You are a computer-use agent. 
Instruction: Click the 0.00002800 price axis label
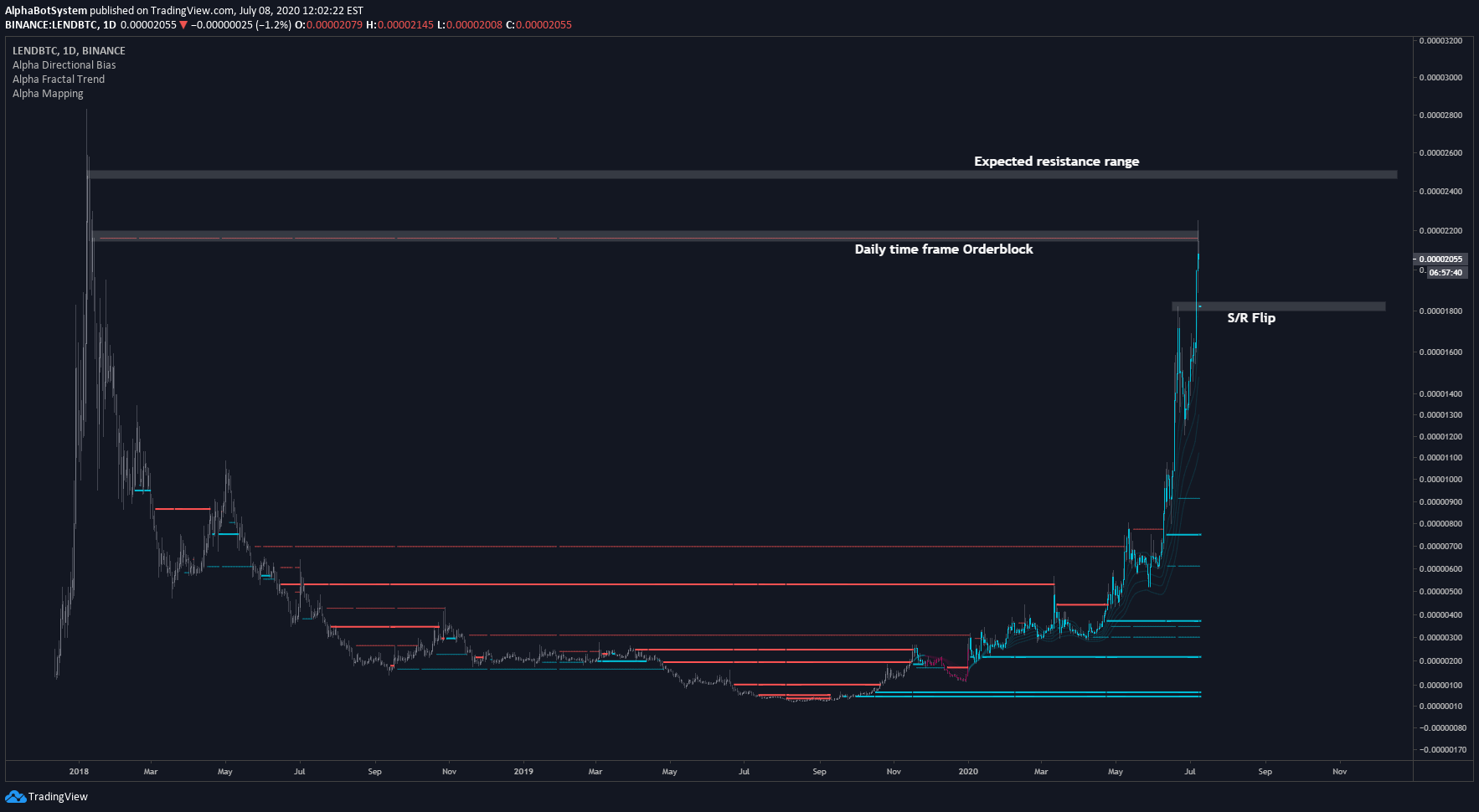[1440, 116]
